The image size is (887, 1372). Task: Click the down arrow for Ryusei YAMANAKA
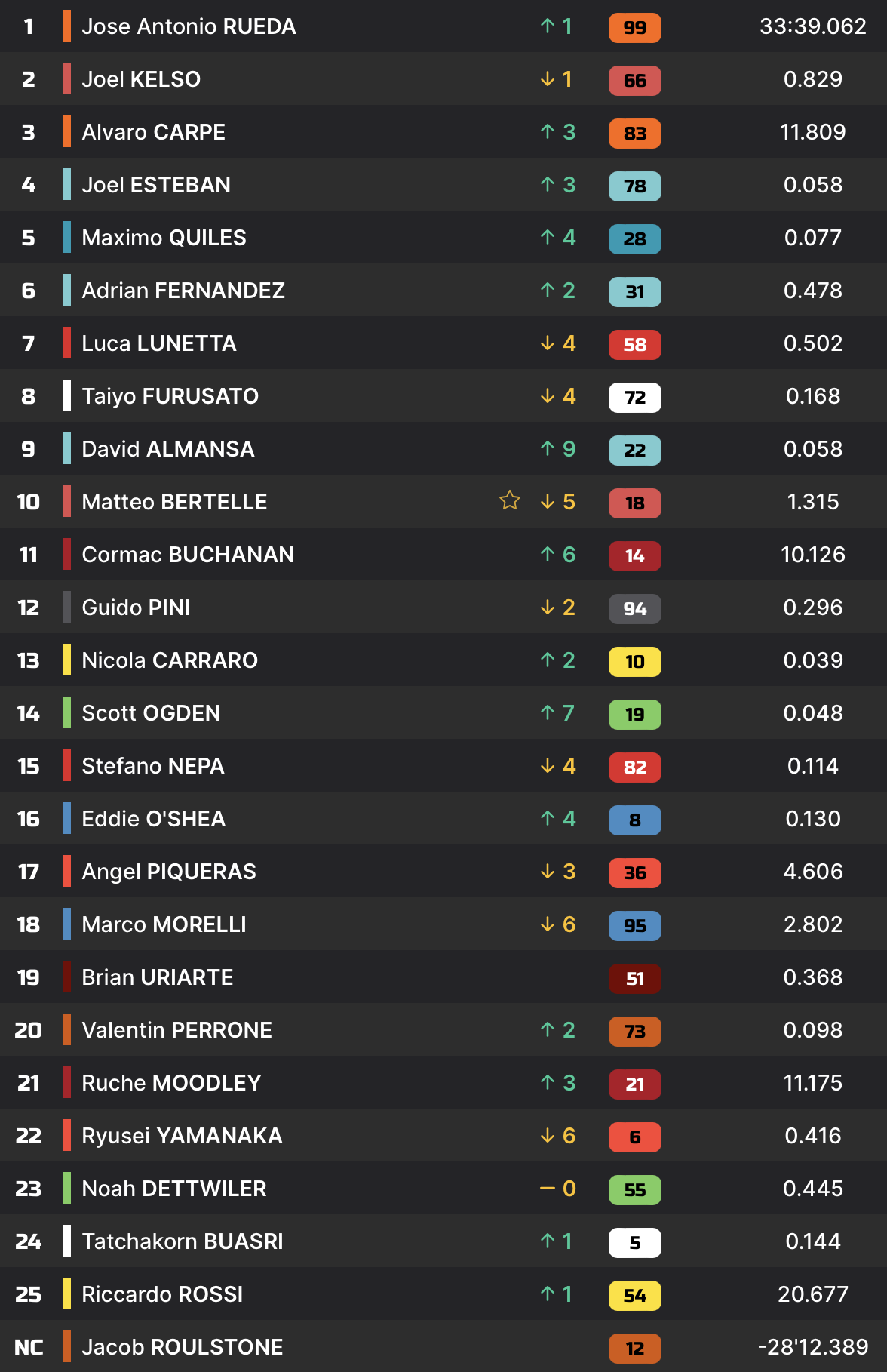(x=548, y=1136)
